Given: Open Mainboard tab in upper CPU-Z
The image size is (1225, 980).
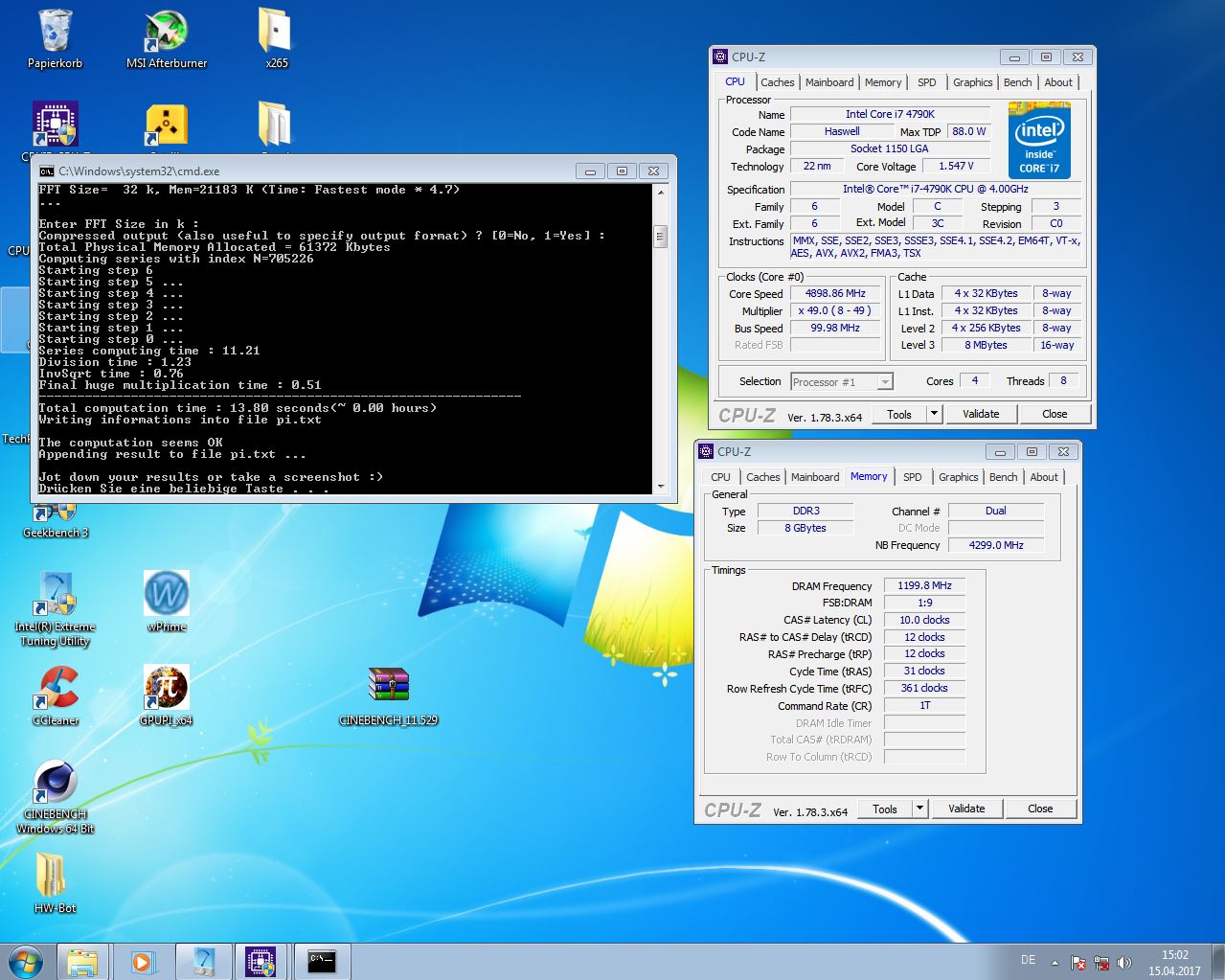Looking at the screenshot, I should click(829, 82).
